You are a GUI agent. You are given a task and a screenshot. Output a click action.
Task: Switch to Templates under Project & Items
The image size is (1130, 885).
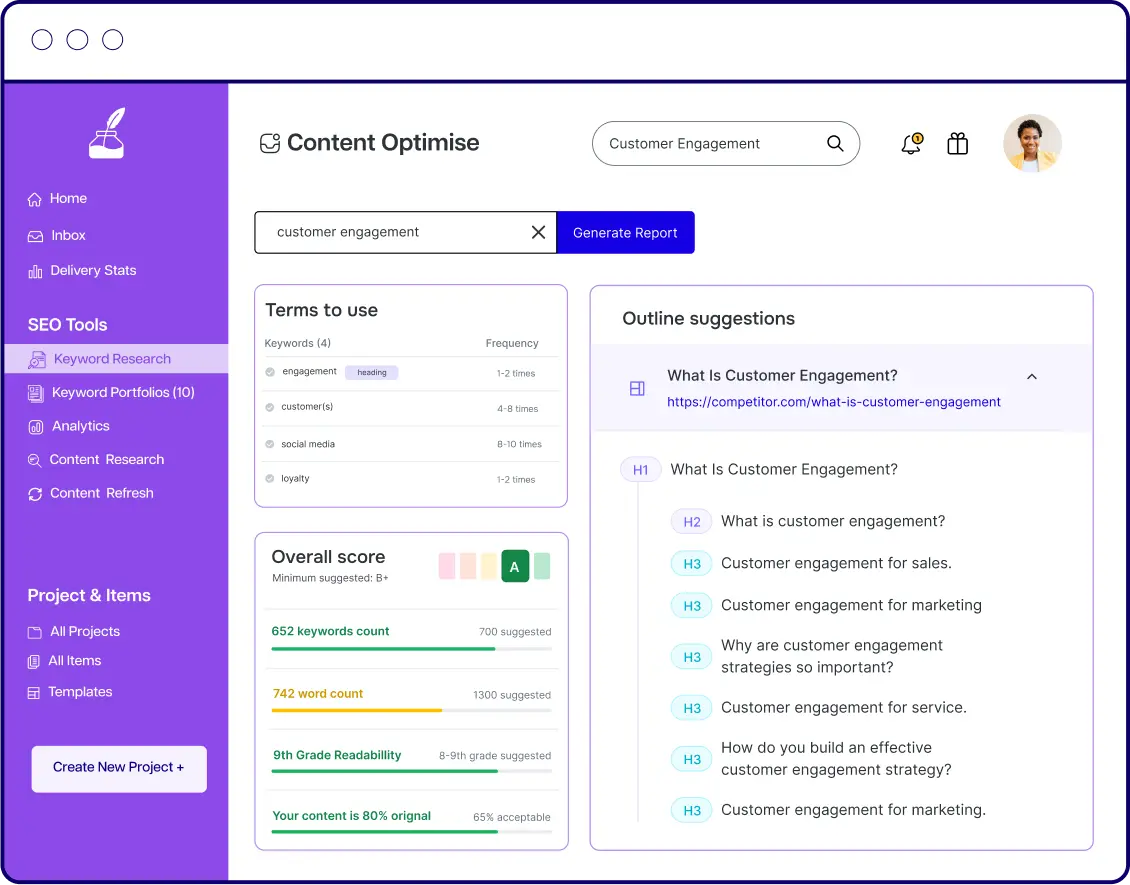tap(81, 691)
